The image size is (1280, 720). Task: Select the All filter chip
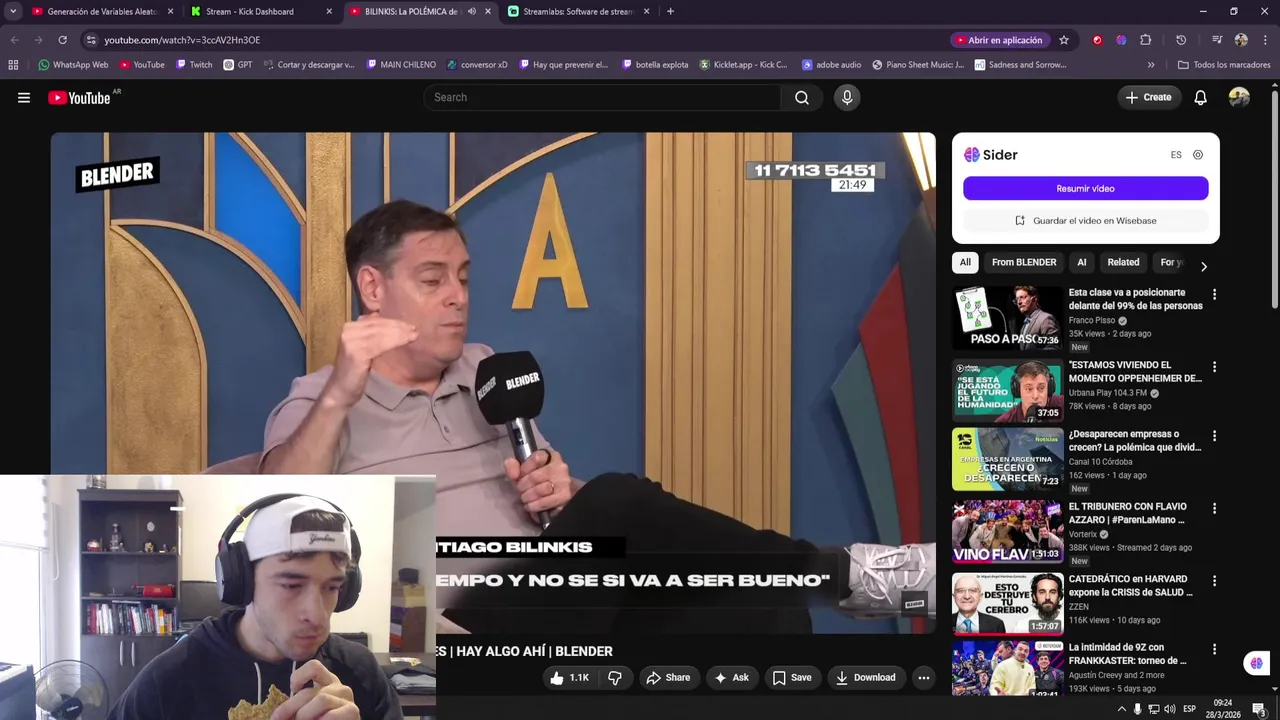(965, 262)
